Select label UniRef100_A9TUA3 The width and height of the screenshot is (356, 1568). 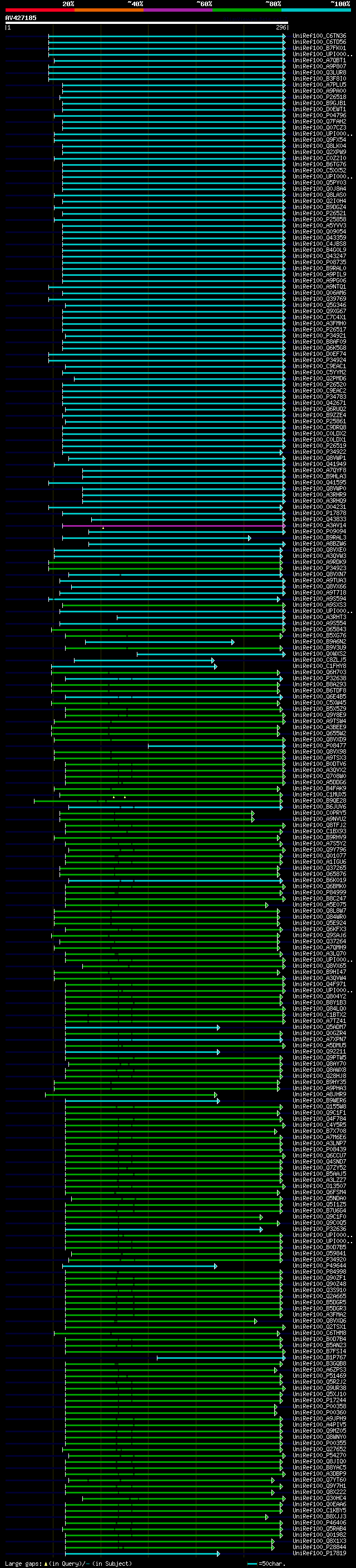tap(319, 581)
